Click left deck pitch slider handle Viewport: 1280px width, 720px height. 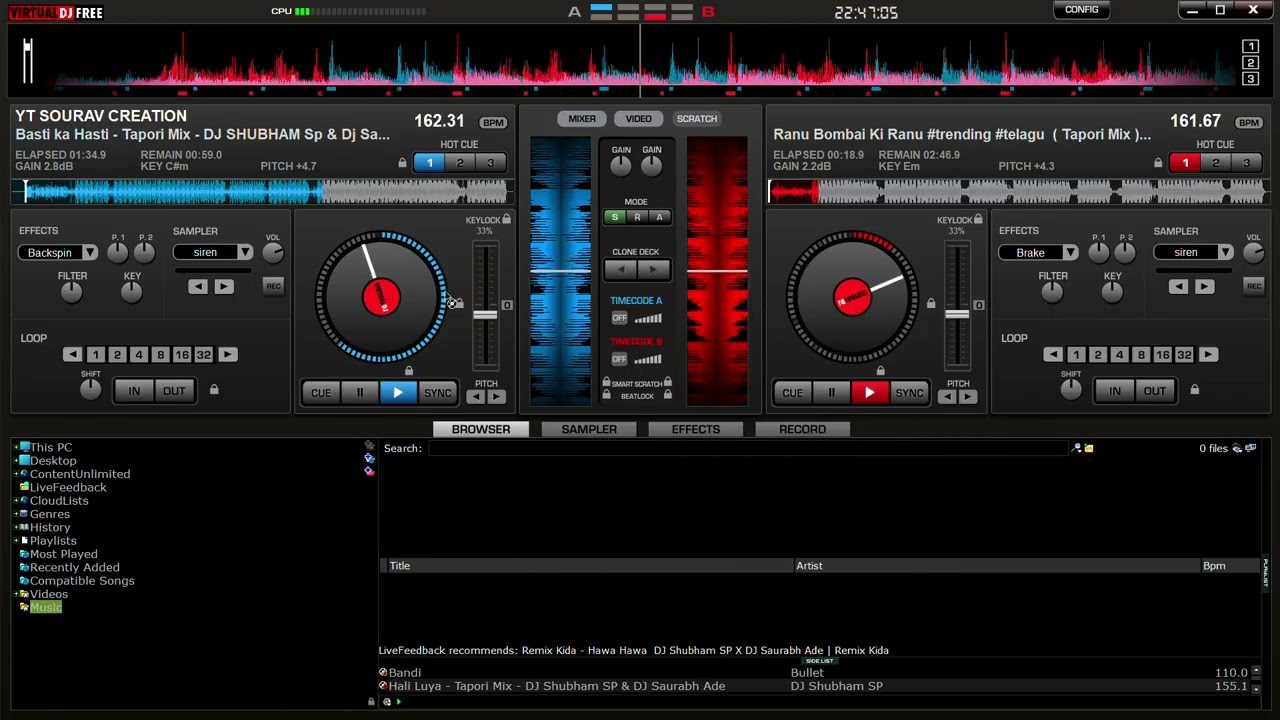485,315
